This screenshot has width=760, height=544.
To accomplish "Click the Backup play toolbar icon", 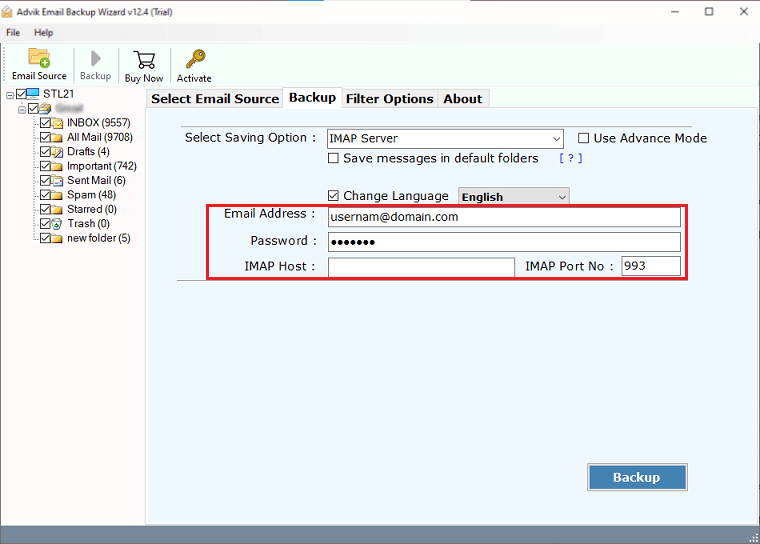I will click(x=95, y=59).
